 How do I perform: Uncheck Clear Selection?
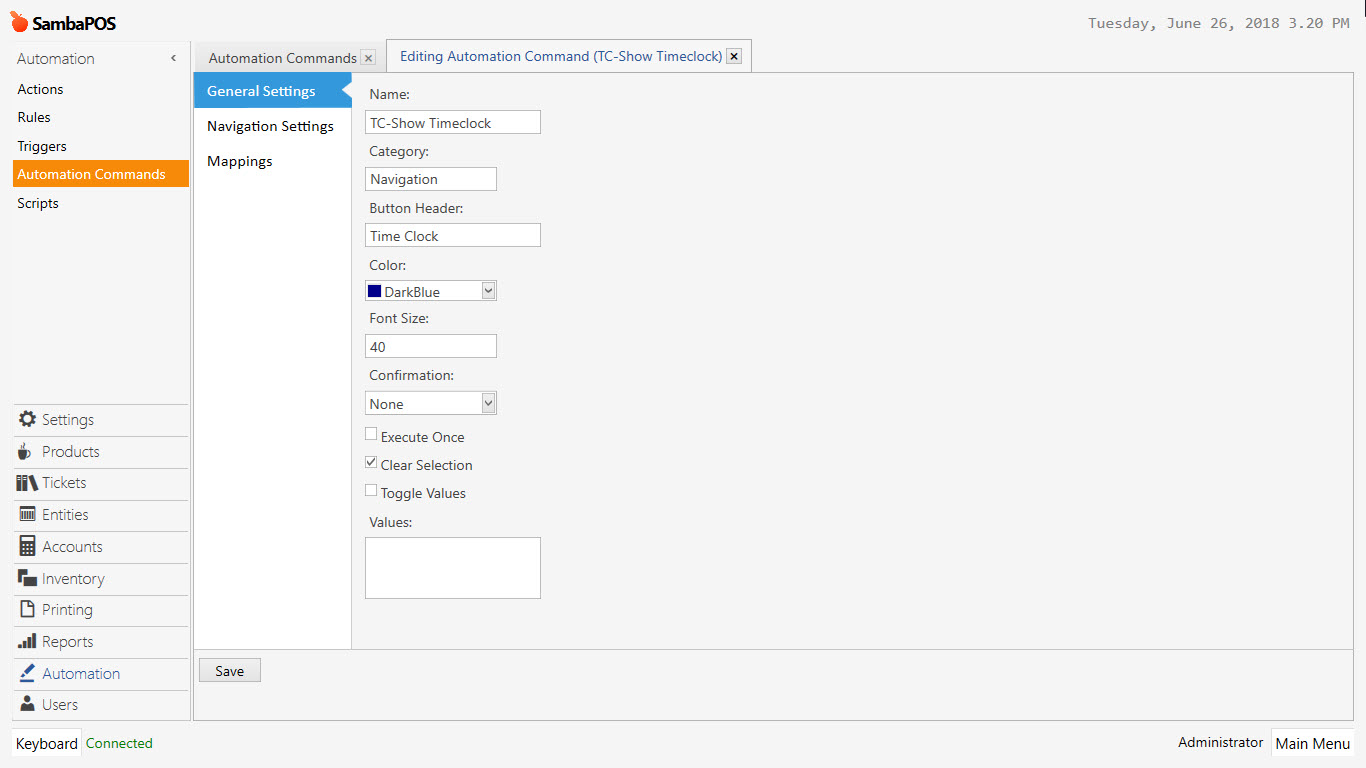click(371, 461)
